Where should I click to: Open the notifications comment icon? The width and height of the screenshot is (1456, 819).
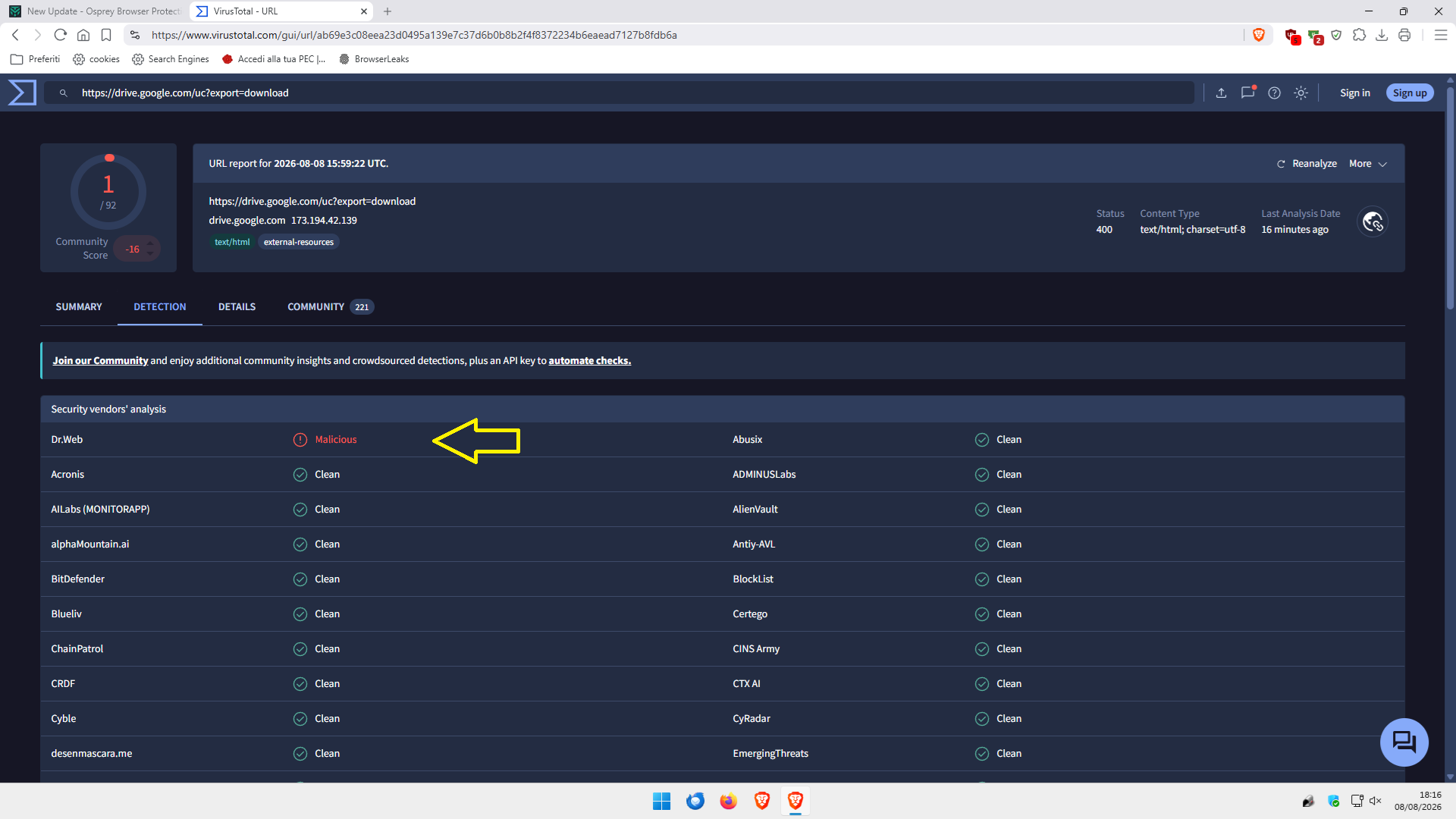pos(1247,93)
